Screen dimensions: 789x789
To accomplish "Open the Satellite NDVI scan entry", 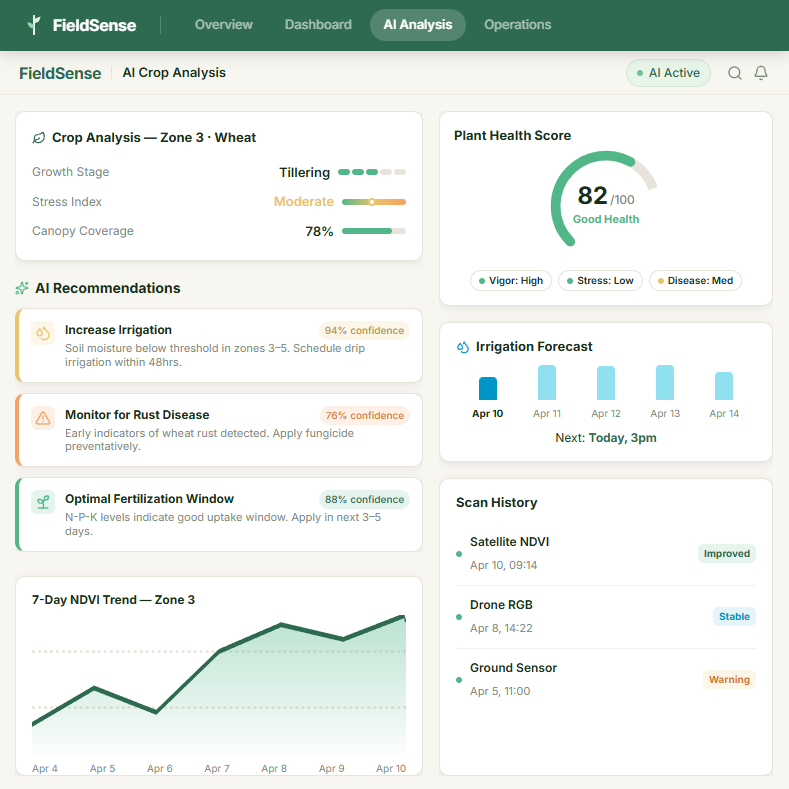I will (x=509, y=542).
